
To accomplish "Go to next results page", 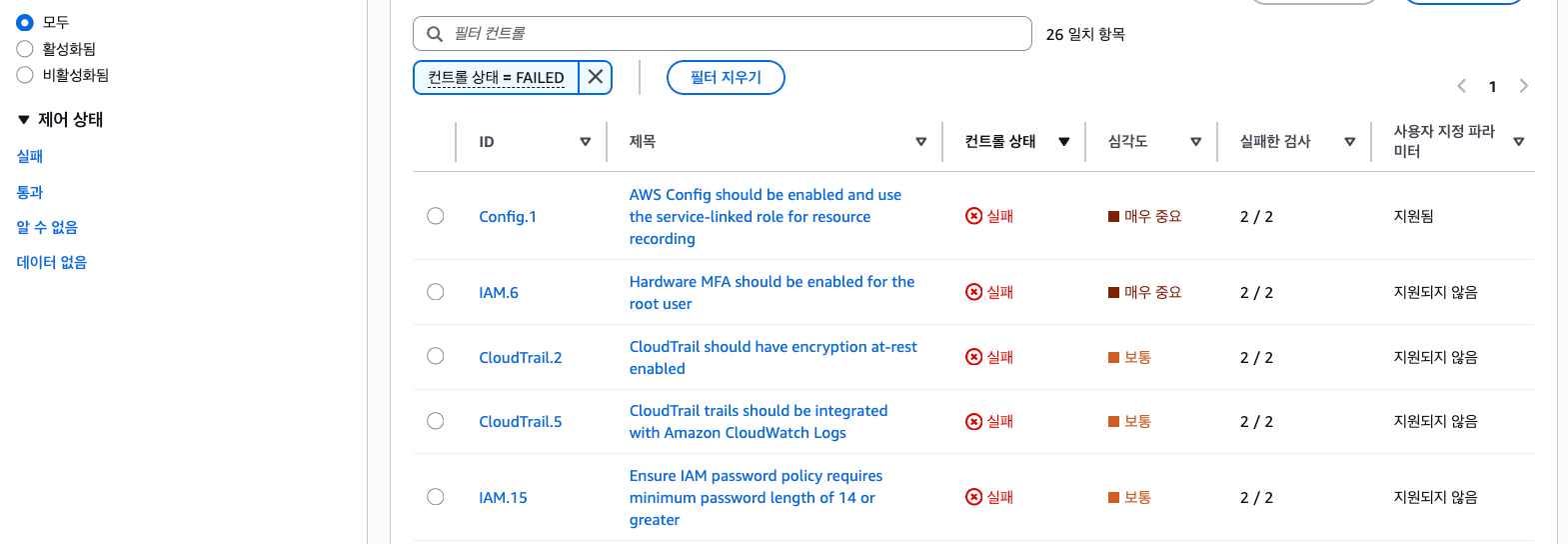I will pos(1523,86).
